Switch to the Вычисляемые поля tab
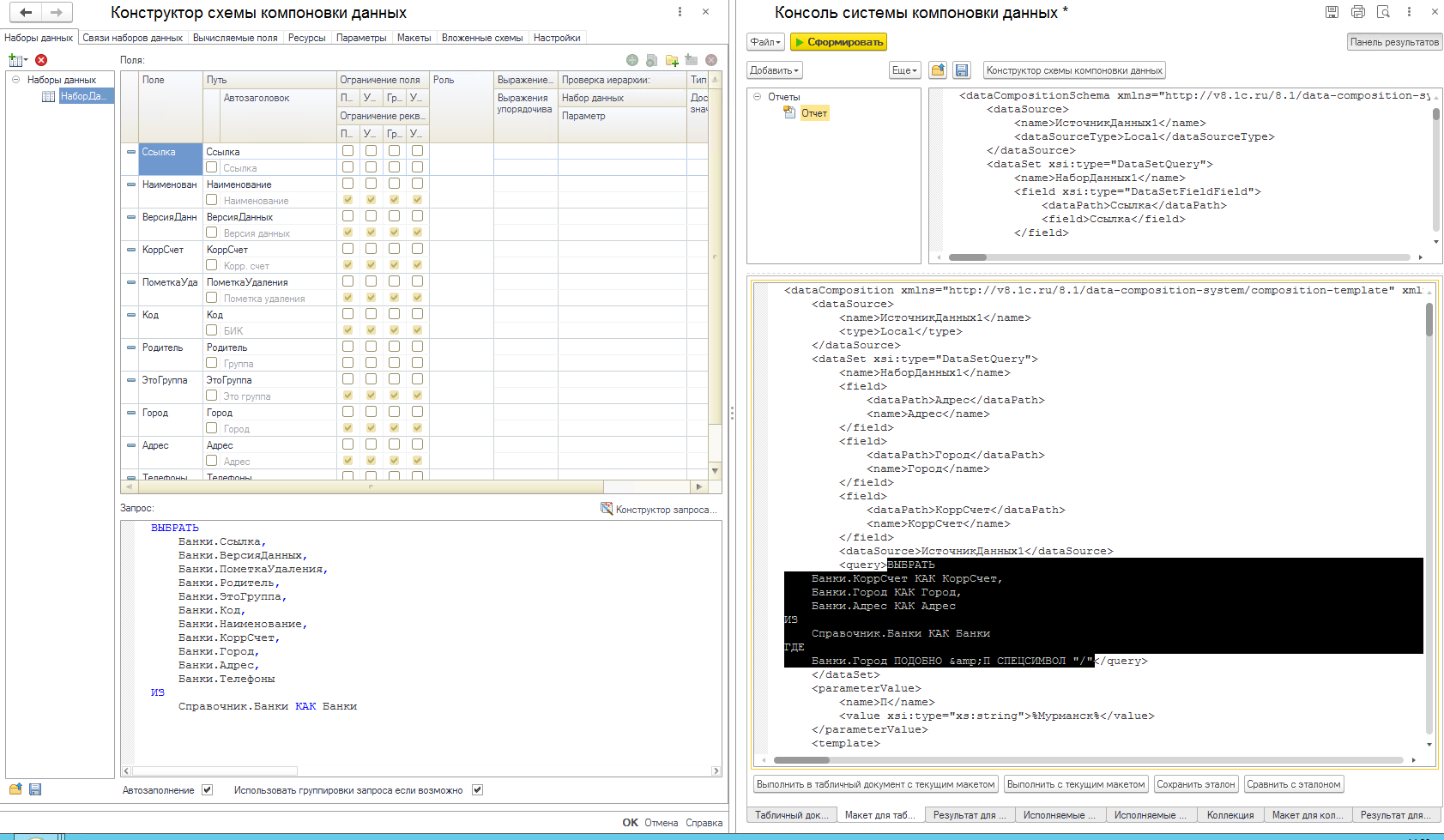1444x840 pixels. click(x=235, y=38)
